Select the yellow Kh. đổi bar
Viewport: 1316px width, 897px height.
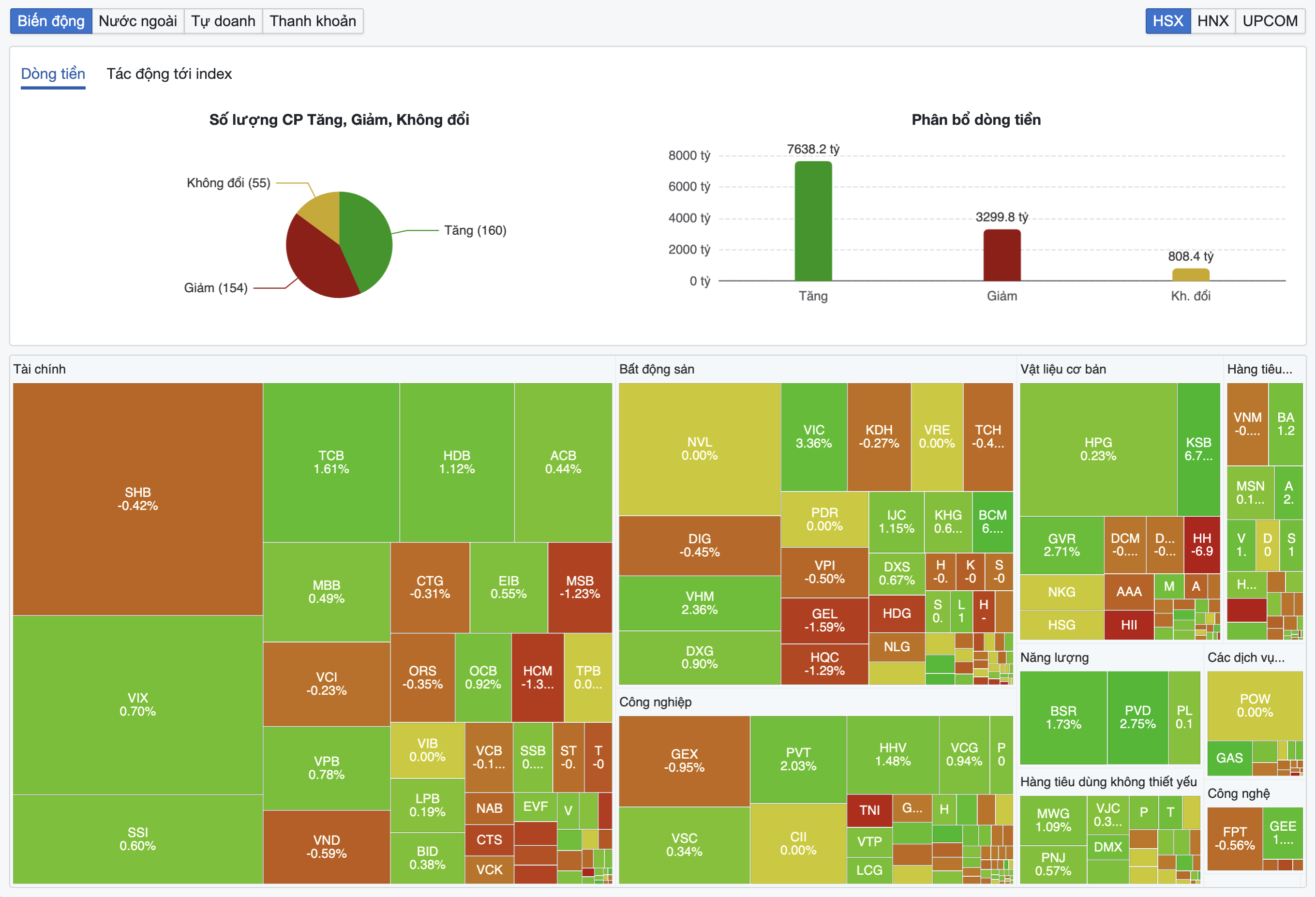pyautogui.click(x=1190, y=275)
